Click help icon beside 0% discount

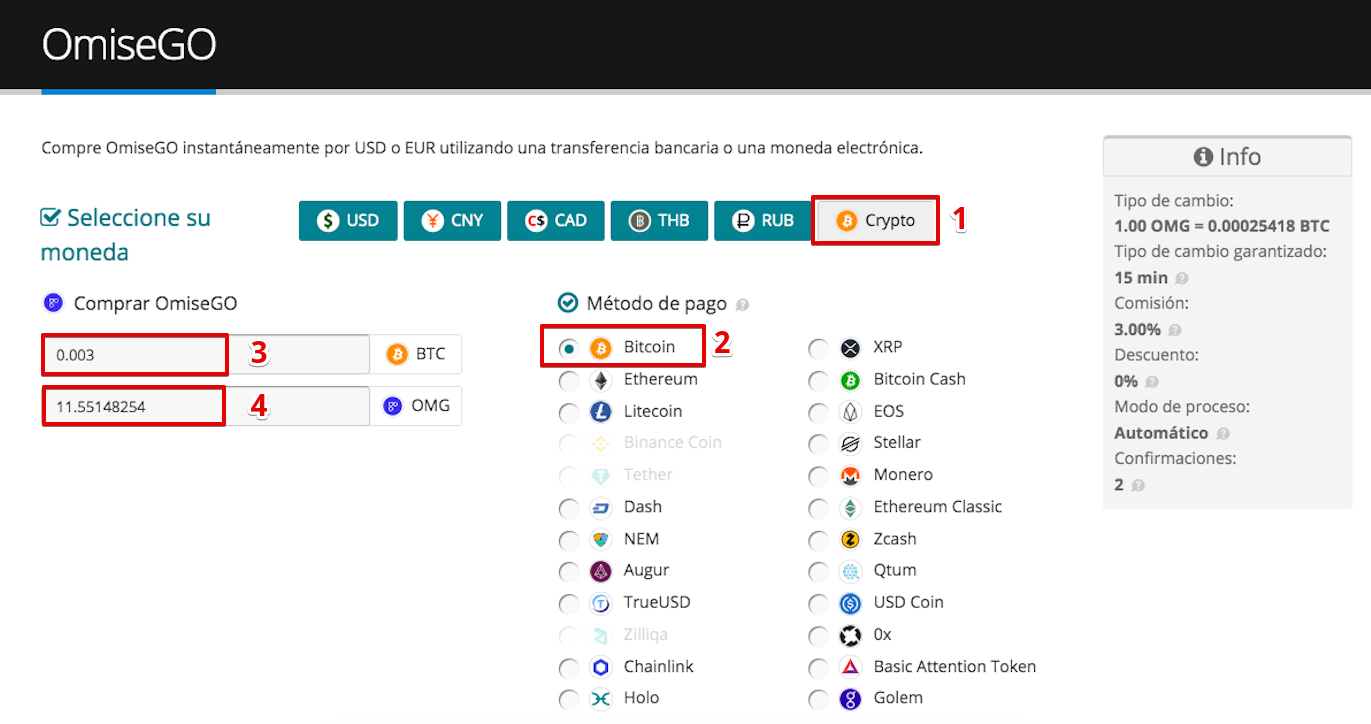pyautogui.click(x=1152, y=382)
